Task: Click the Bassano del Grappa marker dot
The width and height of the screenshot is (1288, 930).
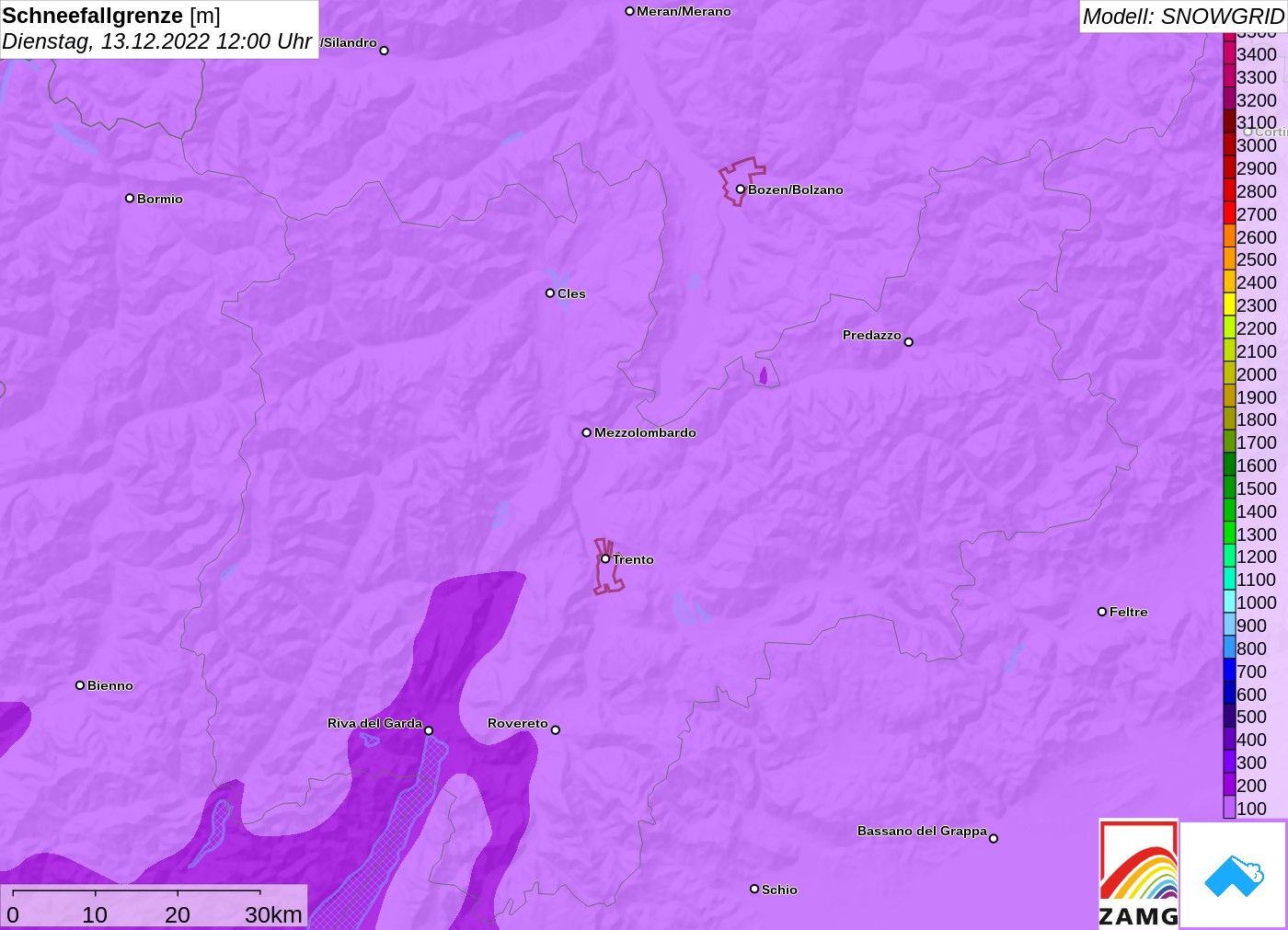Action: pos(994,838)
